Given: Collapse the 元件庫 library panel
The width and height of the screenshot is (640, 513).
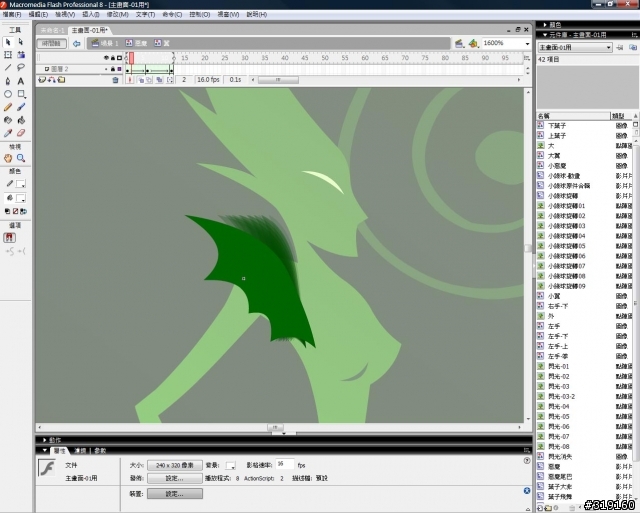Looking at the screenshot, I should pyautogui.click(x=545, y=35).
